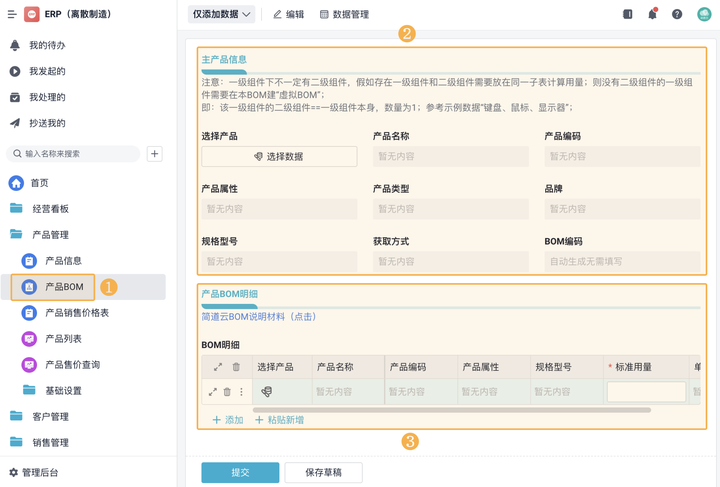Open the 简道云BOM说明材料 link
Viewport: 720px width, 487px height.
[x=259, y=316]
